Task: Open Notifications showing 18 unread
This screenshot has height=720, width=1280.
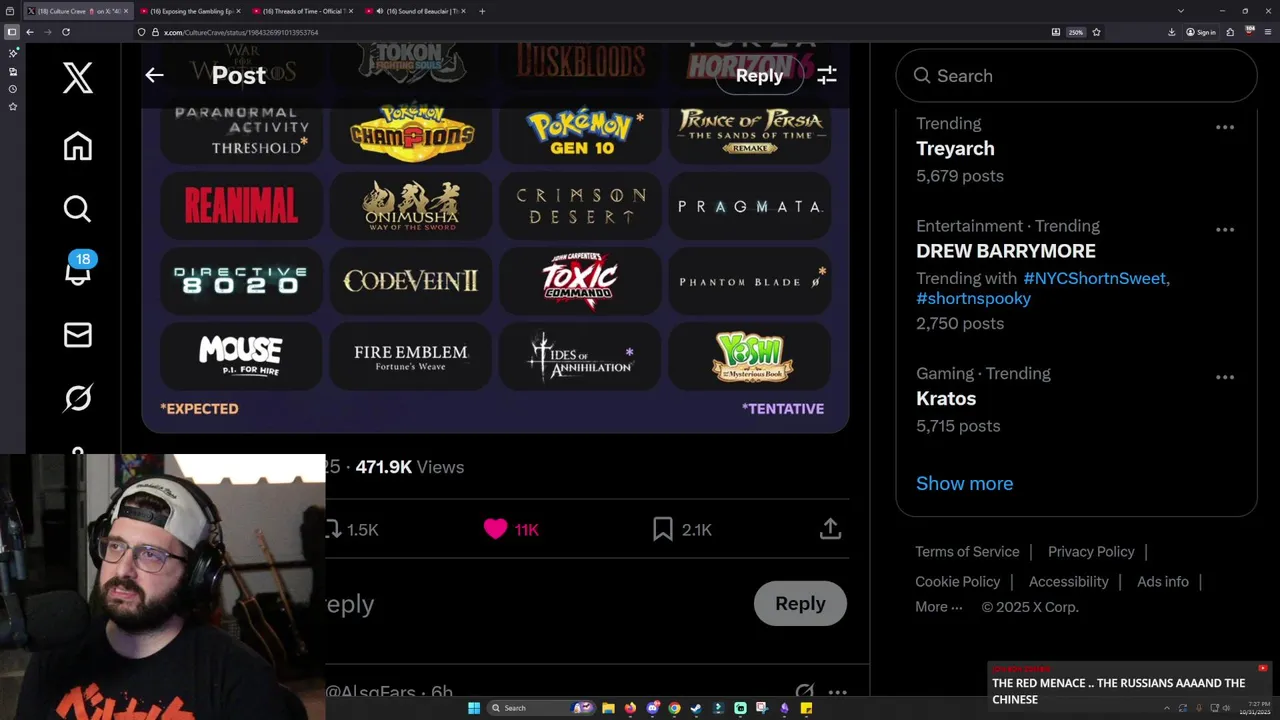Action: point(78,270)
